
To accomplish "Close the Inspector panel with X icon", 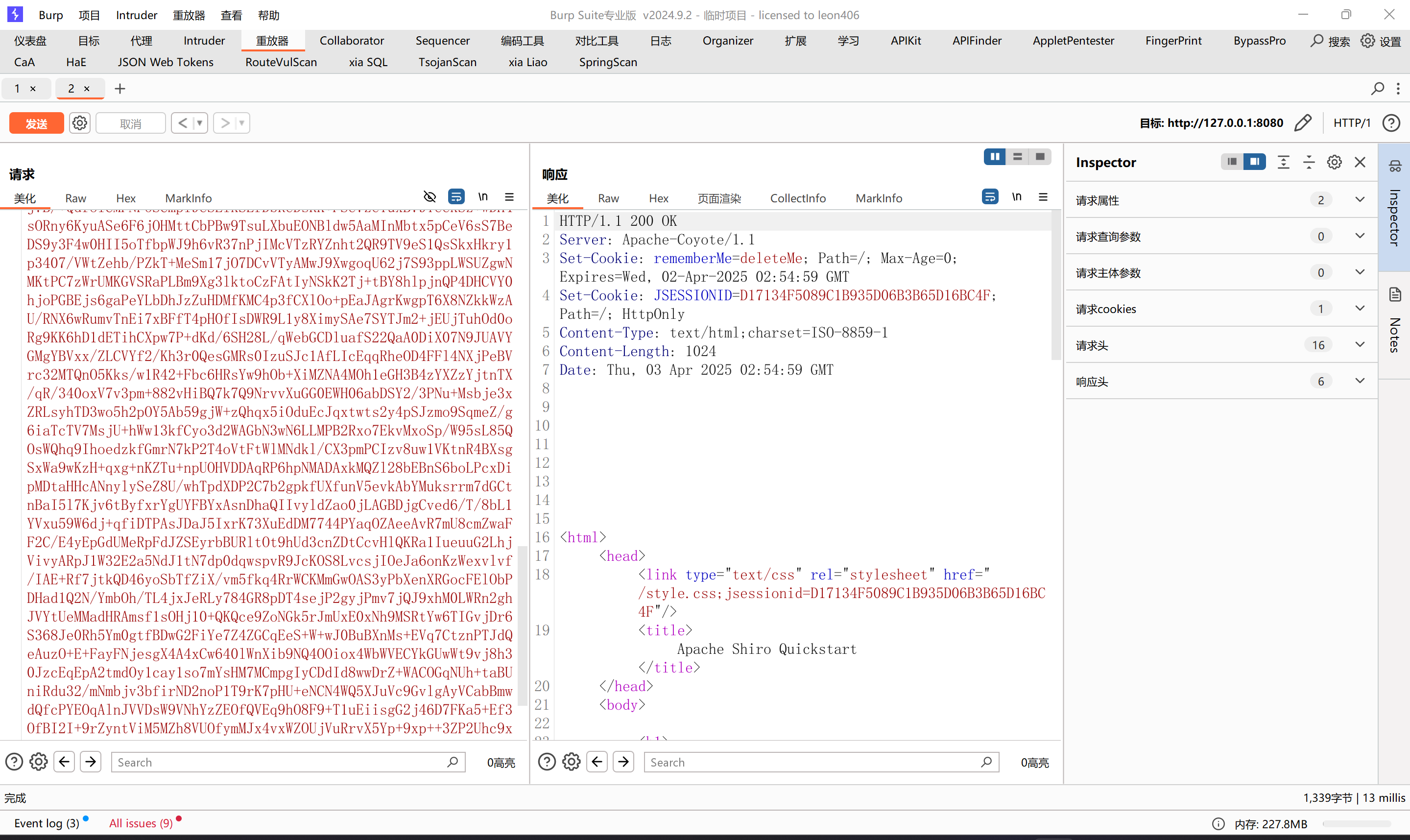I will click(x=1360, y=163).
